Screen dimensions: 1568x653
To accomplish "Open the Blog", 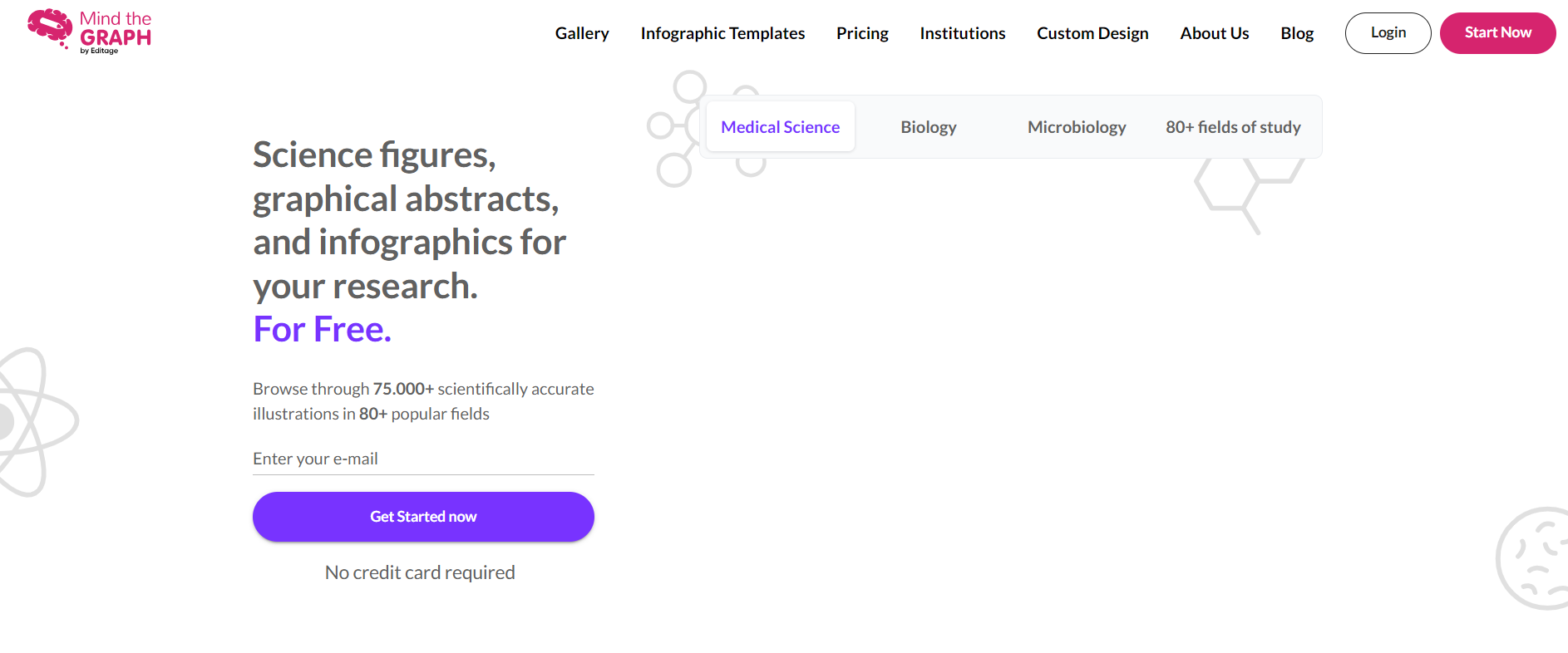I will (1297, 33).
